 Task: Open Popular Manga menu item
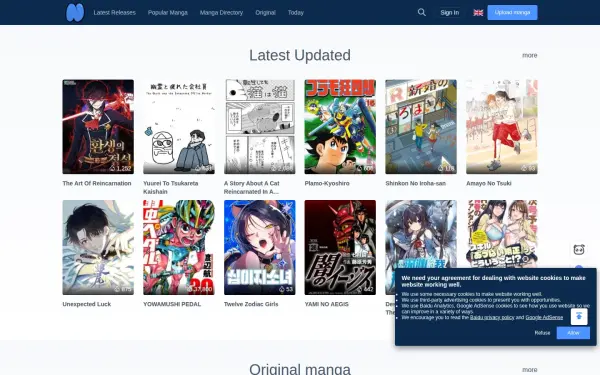(x=168, y=13)
